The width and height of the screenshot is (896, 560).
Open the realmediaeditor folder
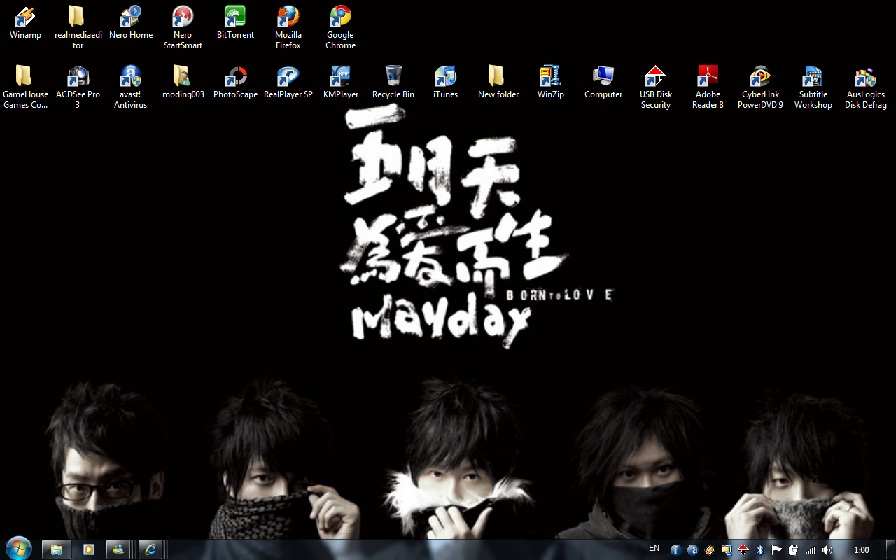78,27
